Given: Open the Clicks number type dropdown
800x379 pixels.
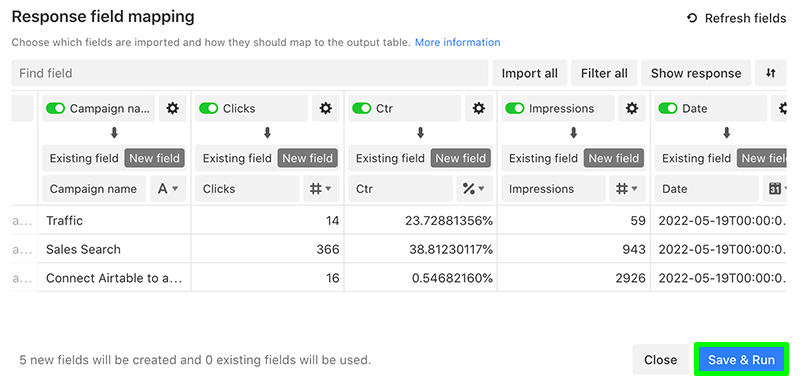Looking at the screenshot, I should [321, 189].
